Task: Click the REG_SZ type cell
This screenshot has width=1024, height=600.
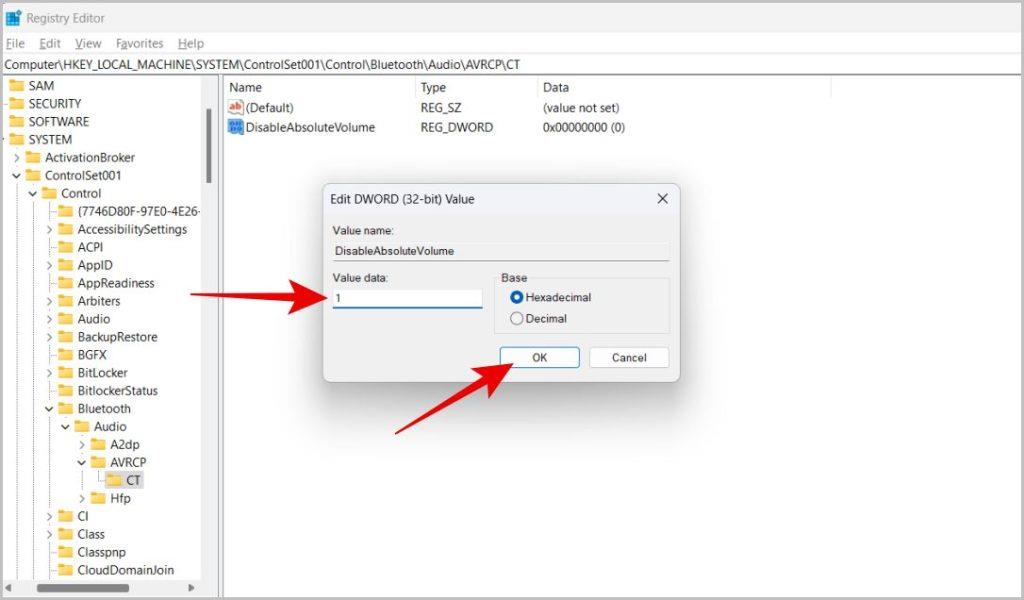Action: click(441, 108)
